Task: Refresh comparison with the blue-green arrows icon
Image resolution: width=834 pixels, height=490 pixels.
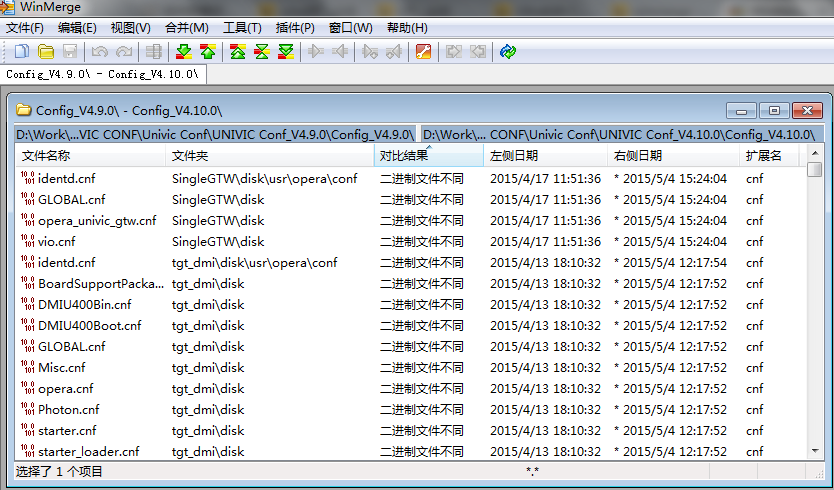Action: (508, 51)
